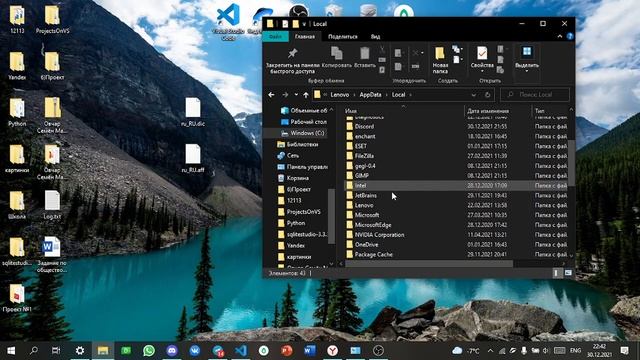
Task: Open Свойства properties icon
Action: (x=482, y=53)
